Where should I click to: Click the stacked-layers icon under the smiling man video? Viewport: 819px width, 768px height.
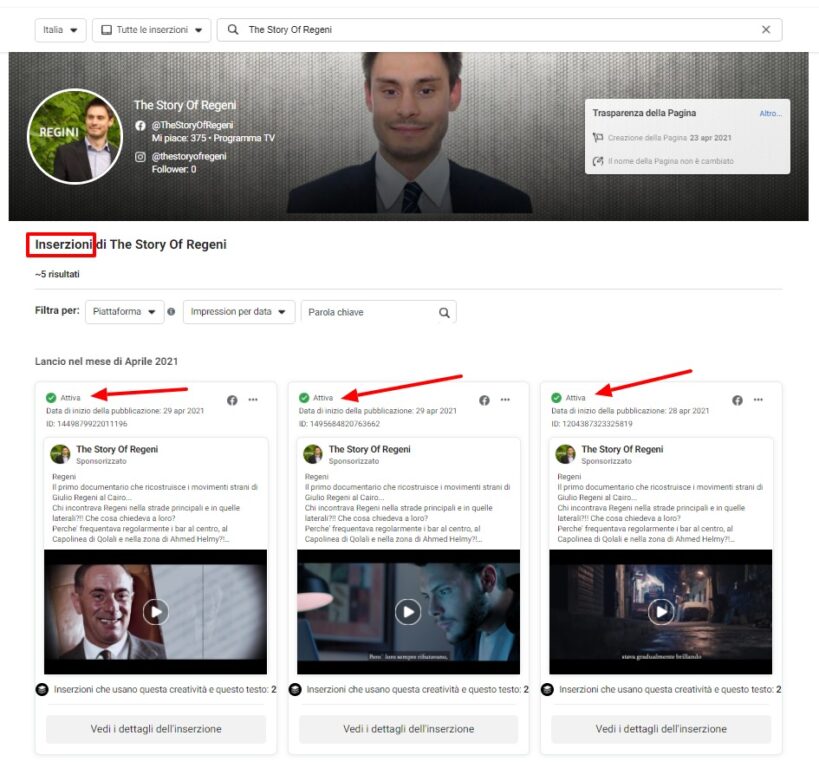[x=42, y=690]
